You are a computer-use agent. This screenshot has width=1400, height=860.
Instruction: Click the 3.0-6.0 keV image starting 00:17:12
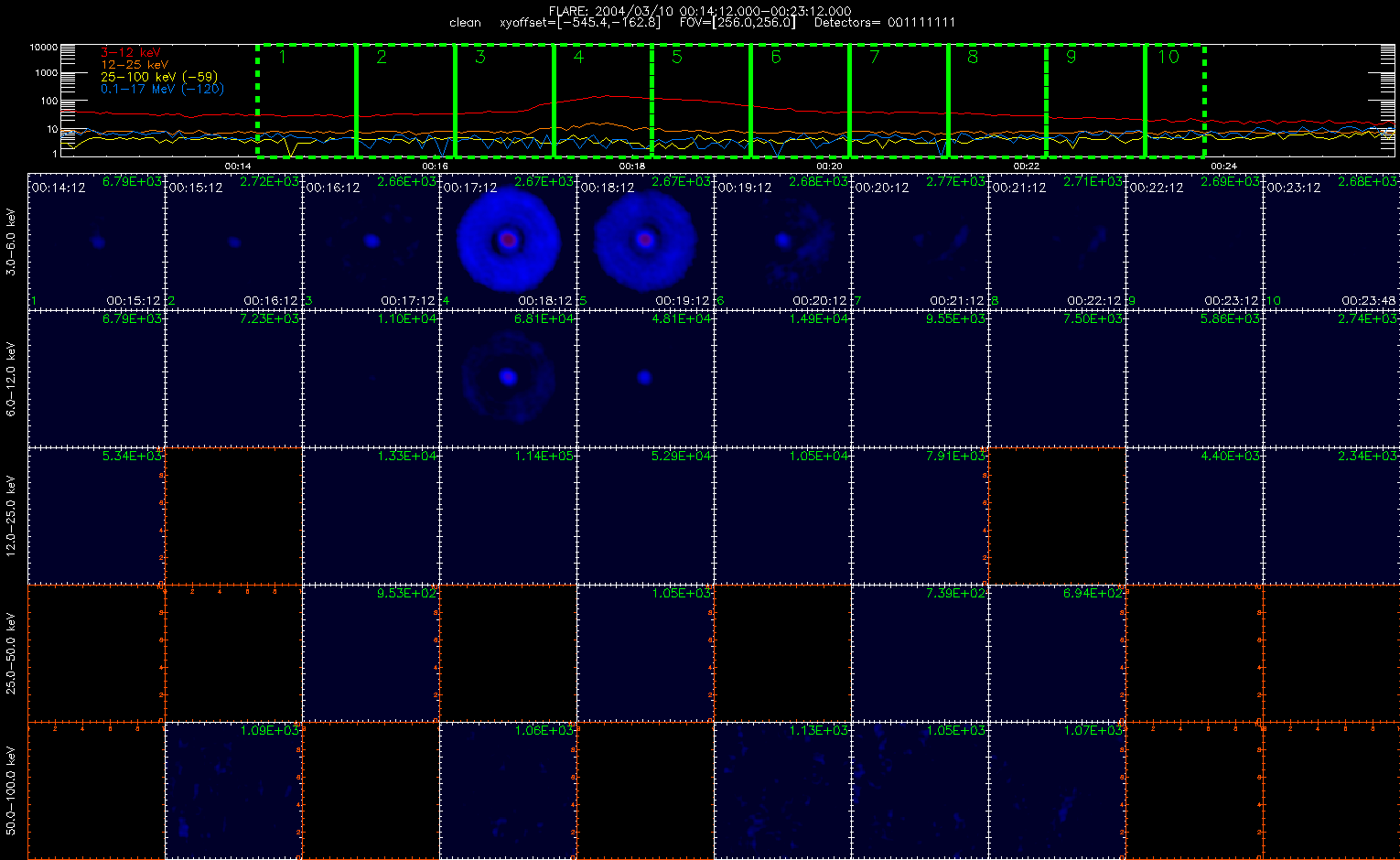click(508, 241)
